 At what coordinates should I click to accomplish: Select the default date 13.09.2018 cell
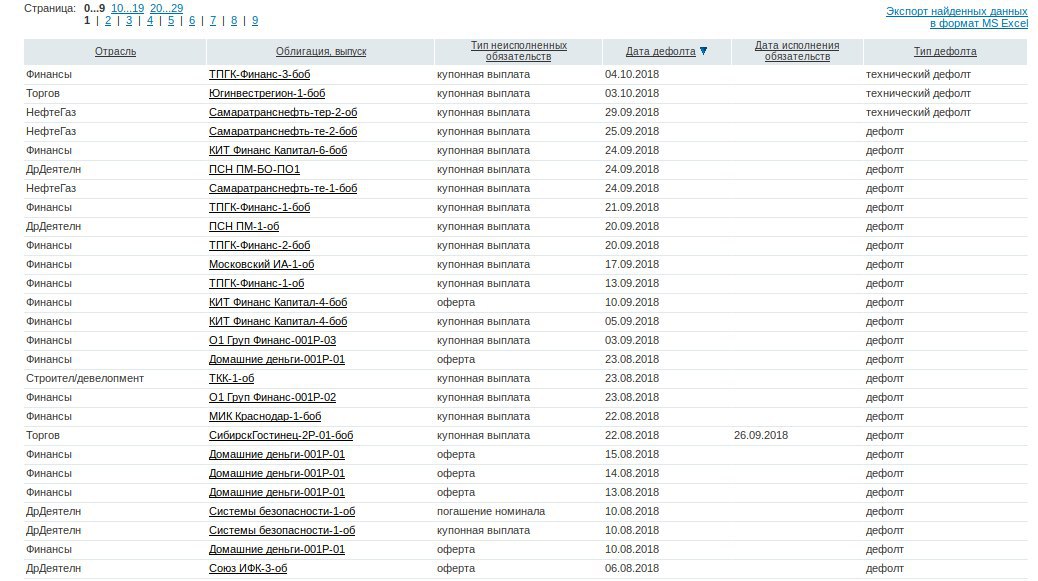tap(632, 283)
